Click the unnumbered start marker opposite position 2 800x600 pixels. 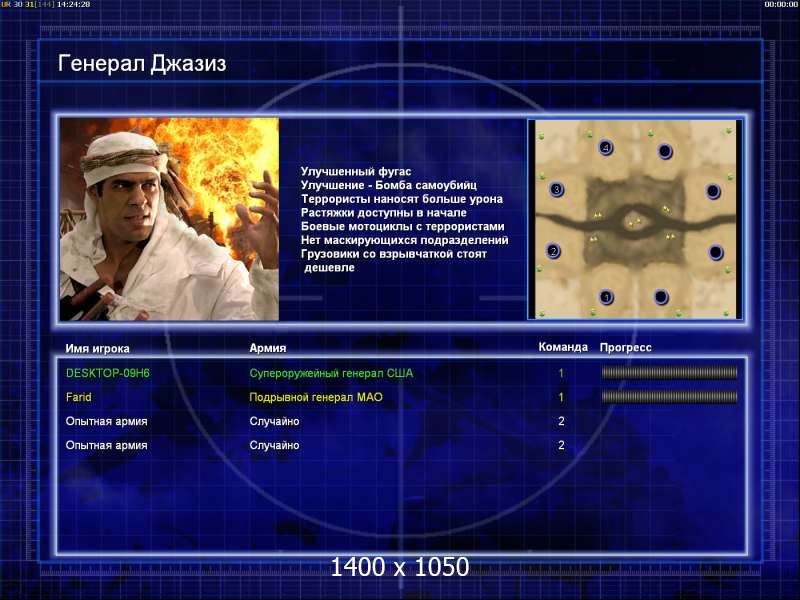click(716, 252)
